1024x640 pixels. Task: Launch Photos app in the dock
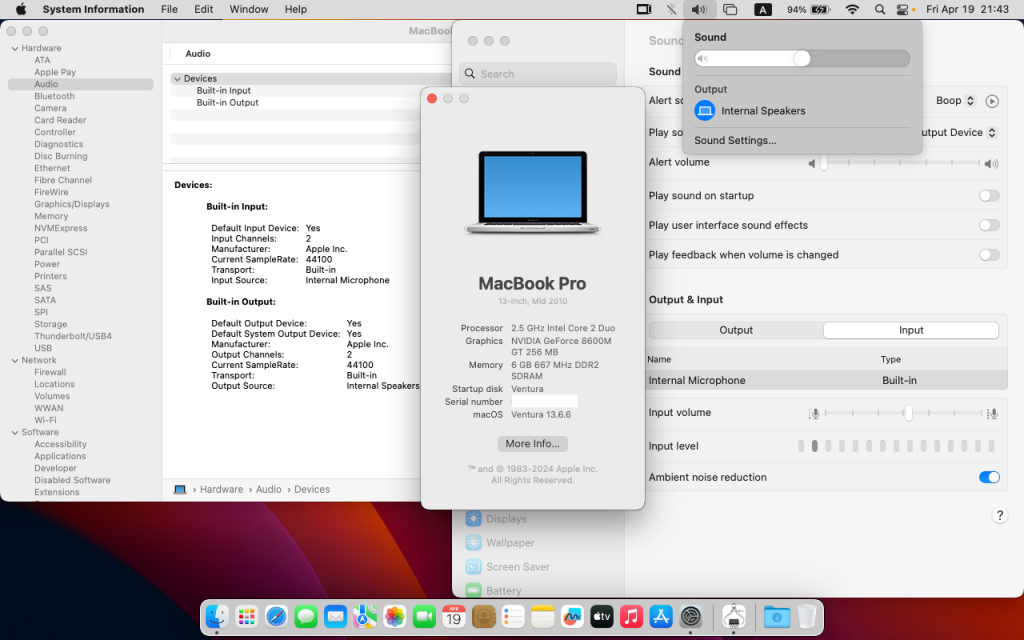pos(395,617)
